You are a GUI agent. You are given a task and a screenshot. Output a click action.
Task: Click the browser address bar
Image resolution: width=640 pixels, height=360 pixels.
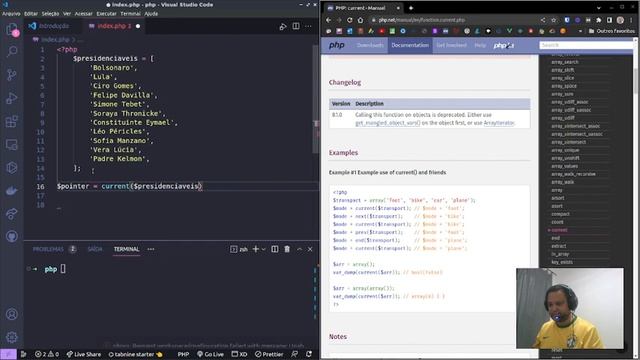coord(453,20)
